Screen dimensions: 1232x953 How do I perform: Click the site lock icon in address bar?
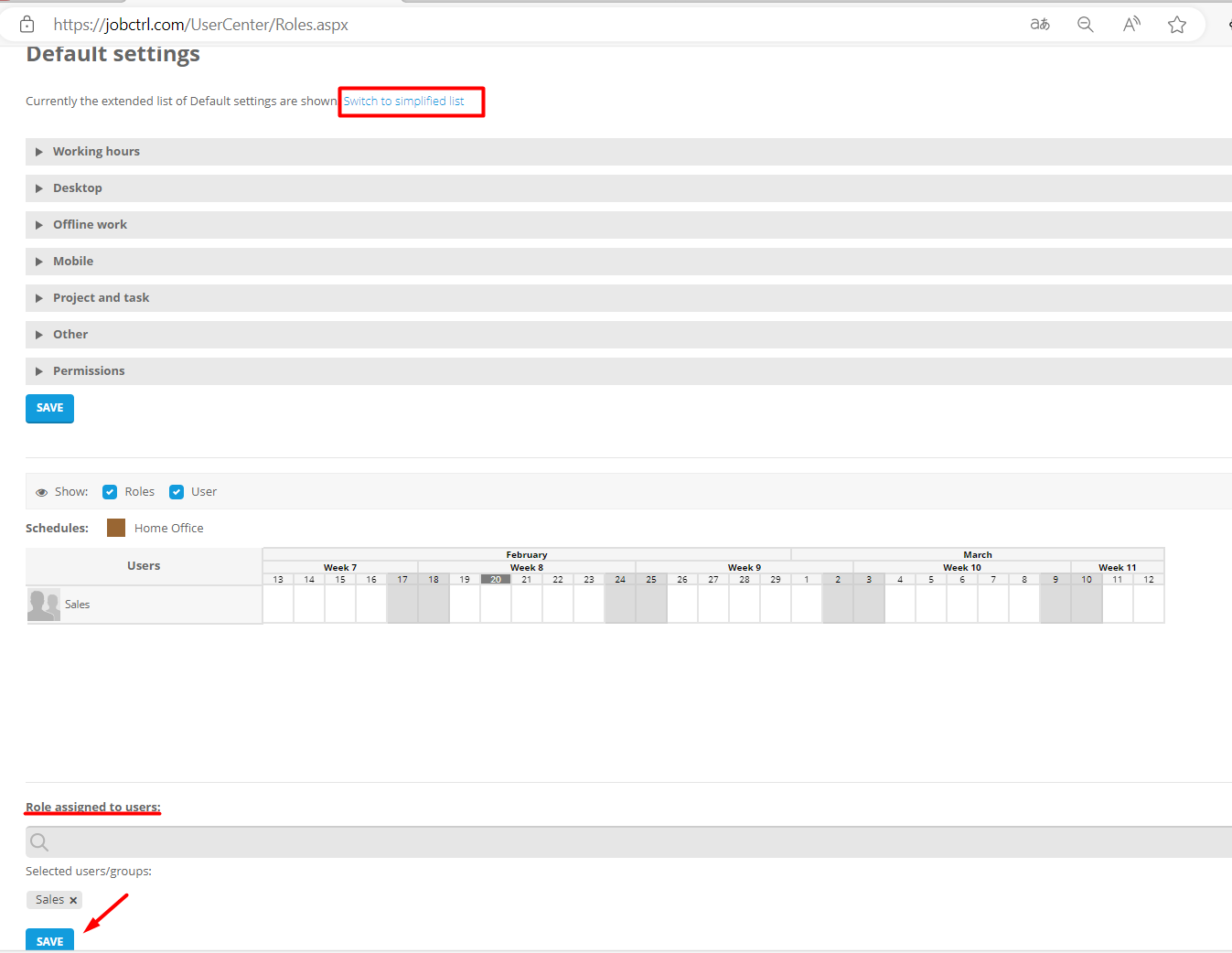[x=27, y=25]
